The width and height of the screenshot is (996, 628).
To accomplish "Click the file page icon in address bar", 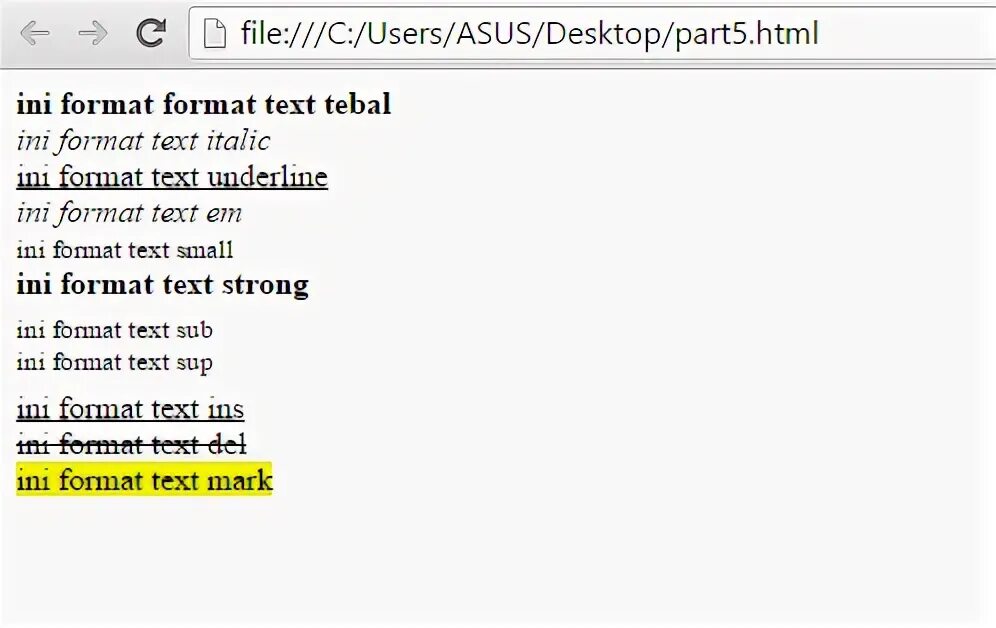I will [x=215, y=33].
